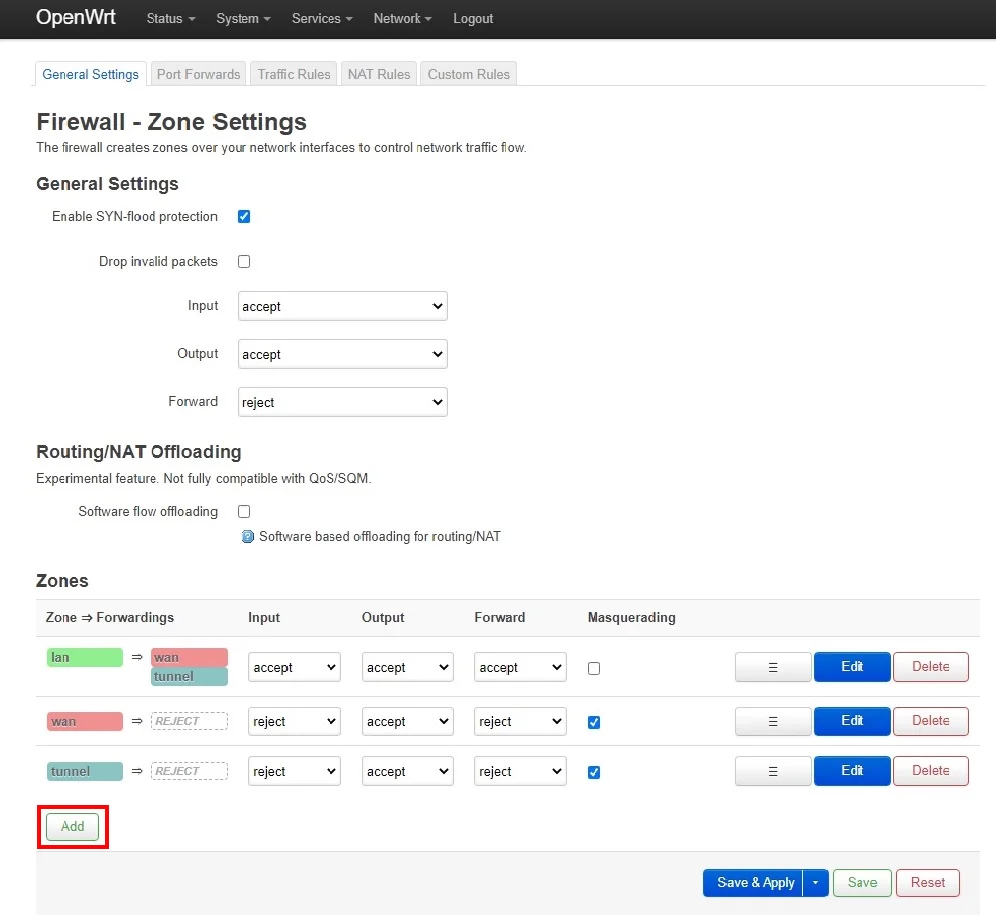The width and height of the screenshot is (996, 915).
Task: Click Add to create a new zone
Action: [x=72, y=827]
